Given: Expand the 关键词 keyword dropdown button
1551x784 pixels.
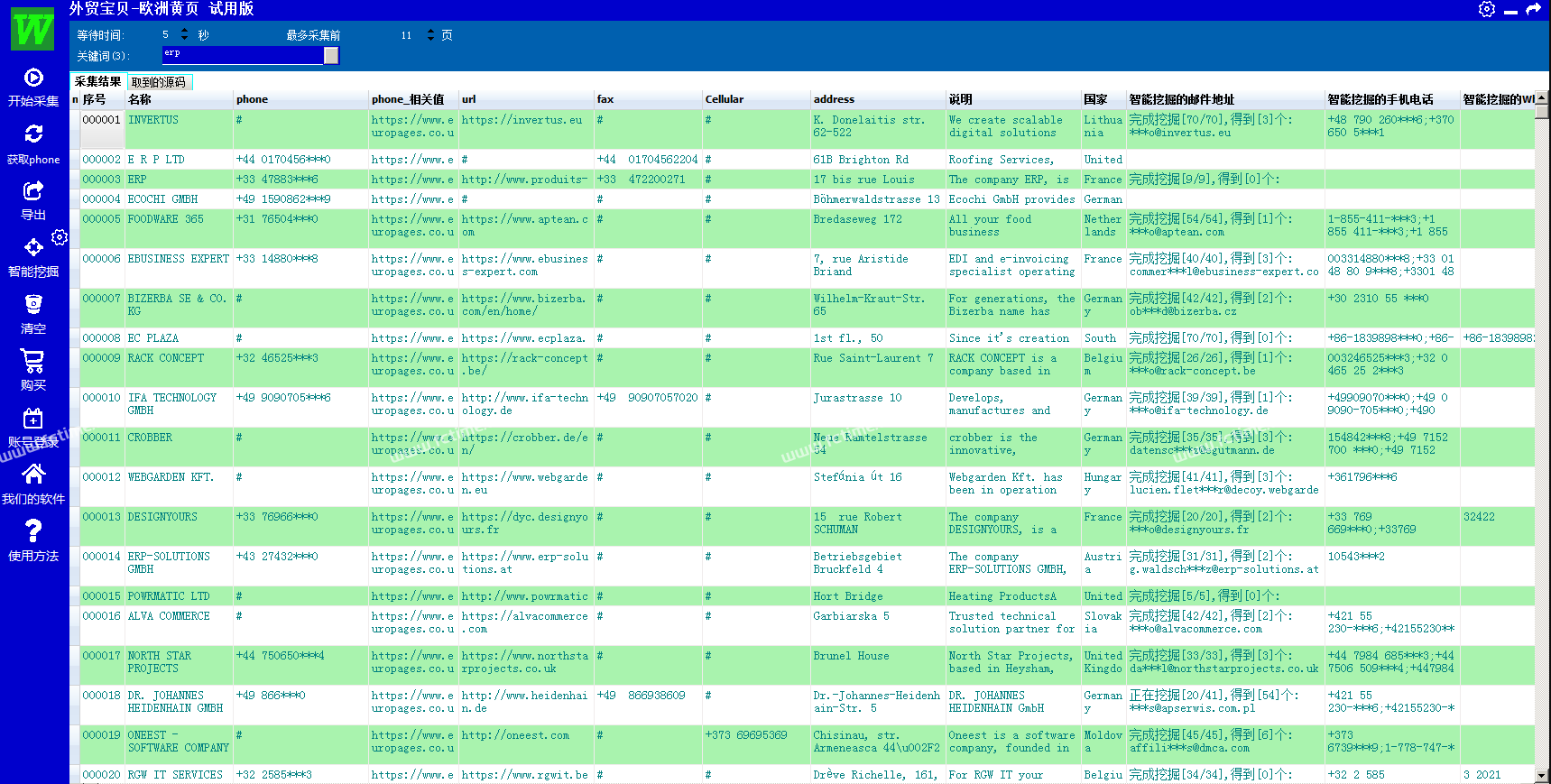Looking at the screenshot, I should tap(331, 56).
